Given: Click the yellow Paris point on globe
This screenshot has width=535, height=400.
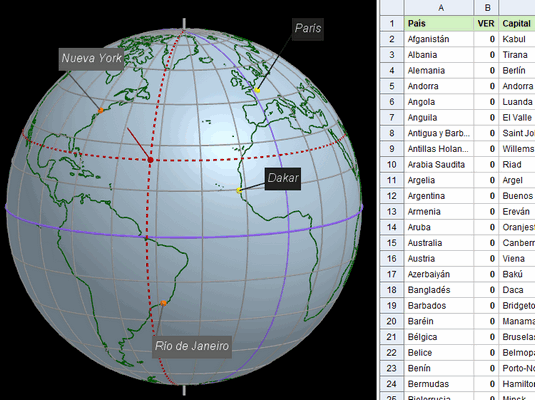Looking at the screenshot, I should (x=257, y=90).
